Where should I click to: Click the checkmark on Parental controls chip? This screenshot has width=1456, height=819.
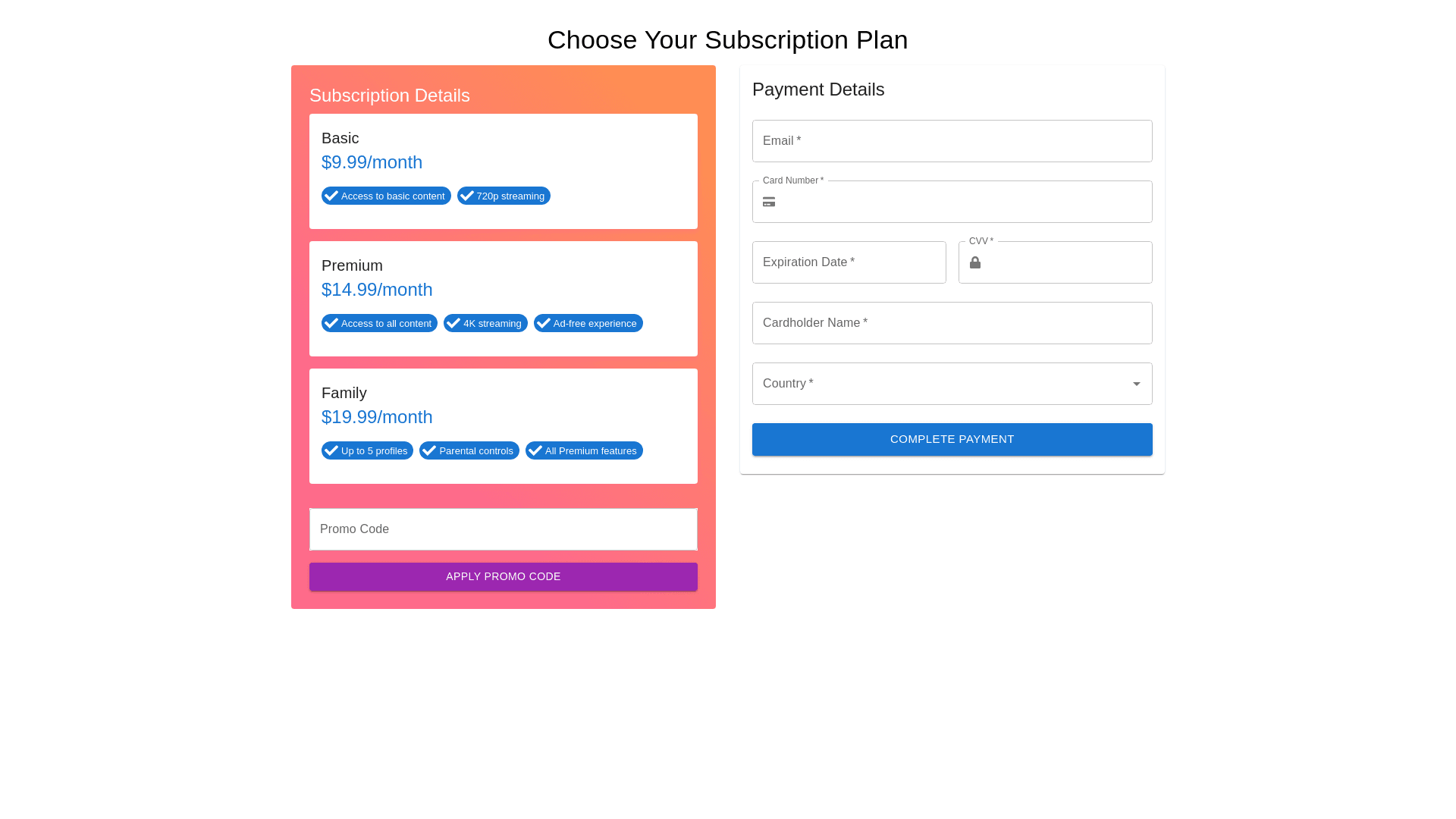click(429, 450)
